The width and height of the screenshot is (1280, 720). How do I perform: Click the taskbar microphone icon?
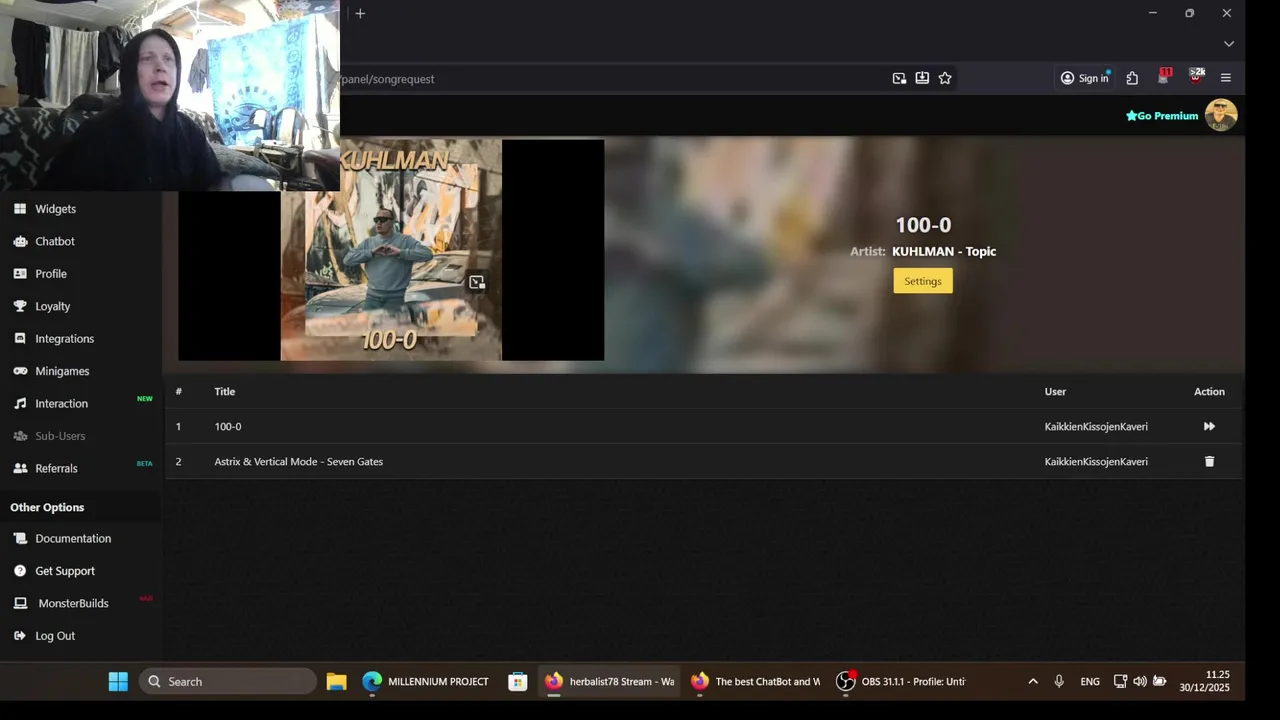coord(1059,682)
